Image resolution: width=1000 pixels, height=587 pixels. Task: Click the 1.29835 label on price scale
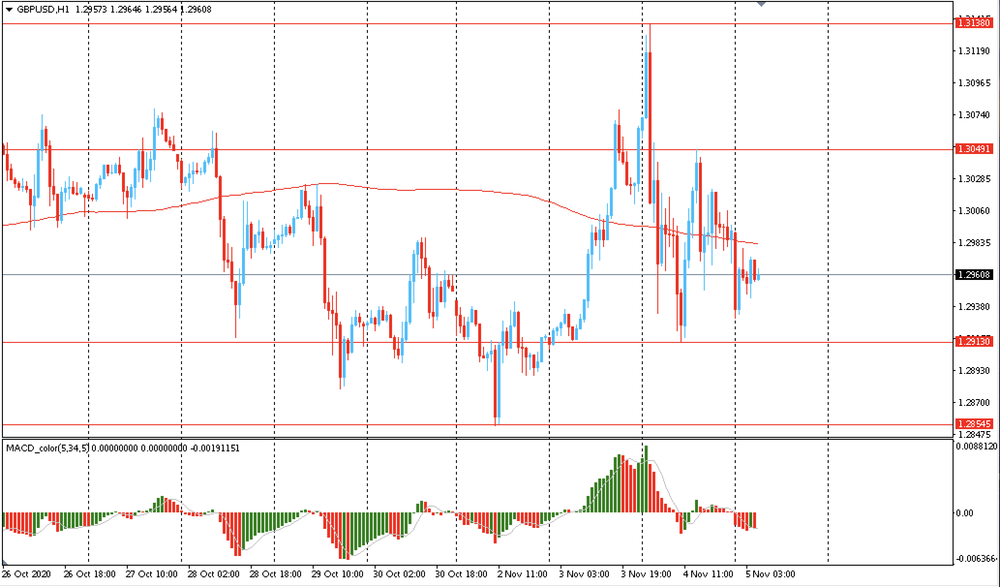(974, 243)
